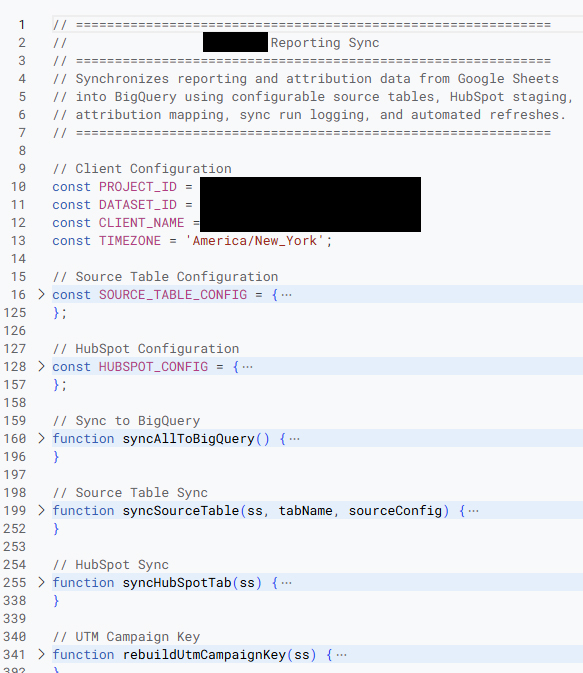Click the folded ellipsis in syncAllToBigQuery() line
583x673 pixels.
tap(295, 439)
